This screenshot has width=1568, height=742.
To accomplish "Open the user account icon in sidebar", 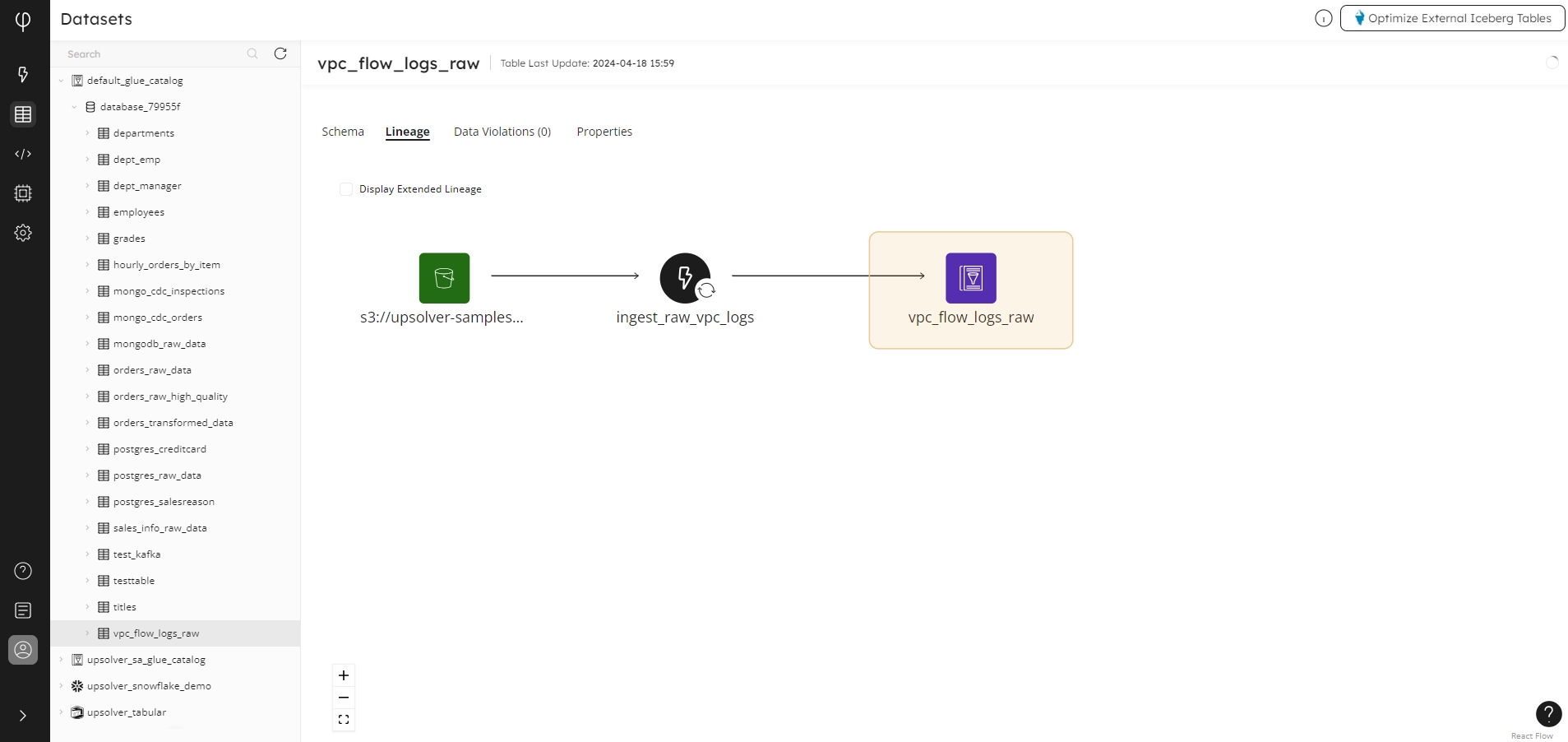I will [x=23, y=650].
